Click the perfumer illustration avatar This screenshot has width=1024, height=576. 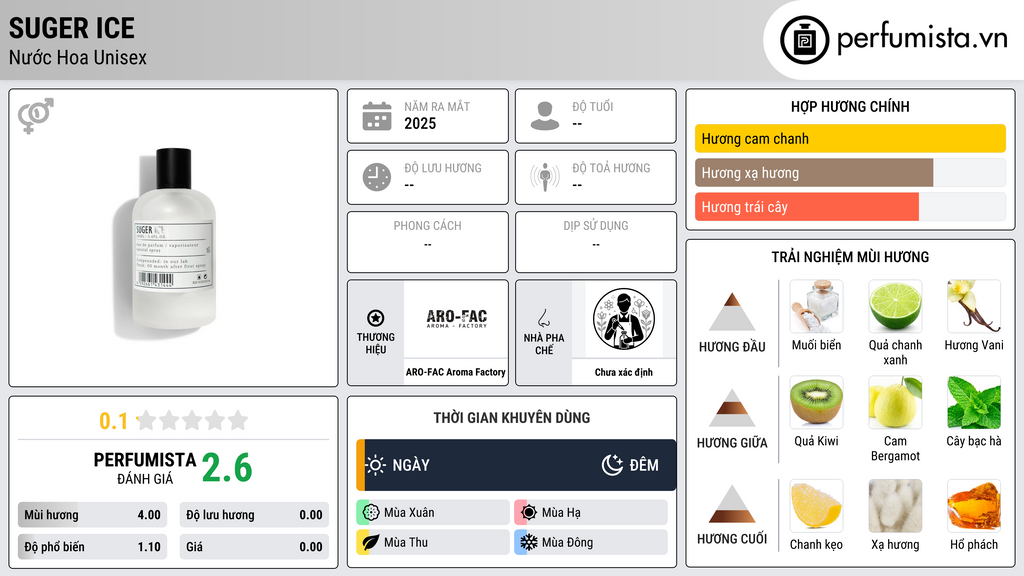tap(624, 319)
